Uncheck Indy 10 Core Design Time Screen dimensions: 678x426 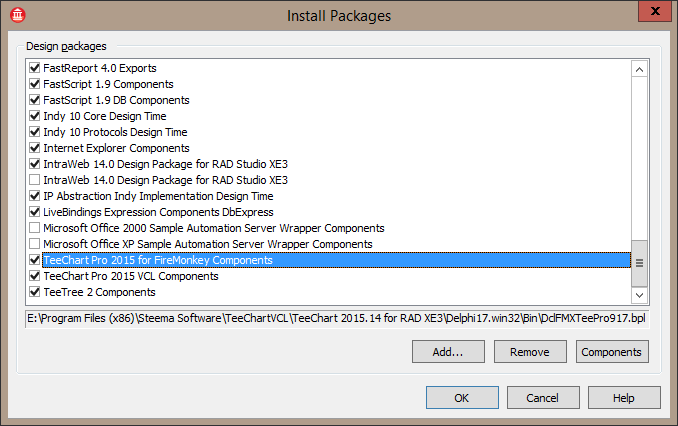(35, 116)
